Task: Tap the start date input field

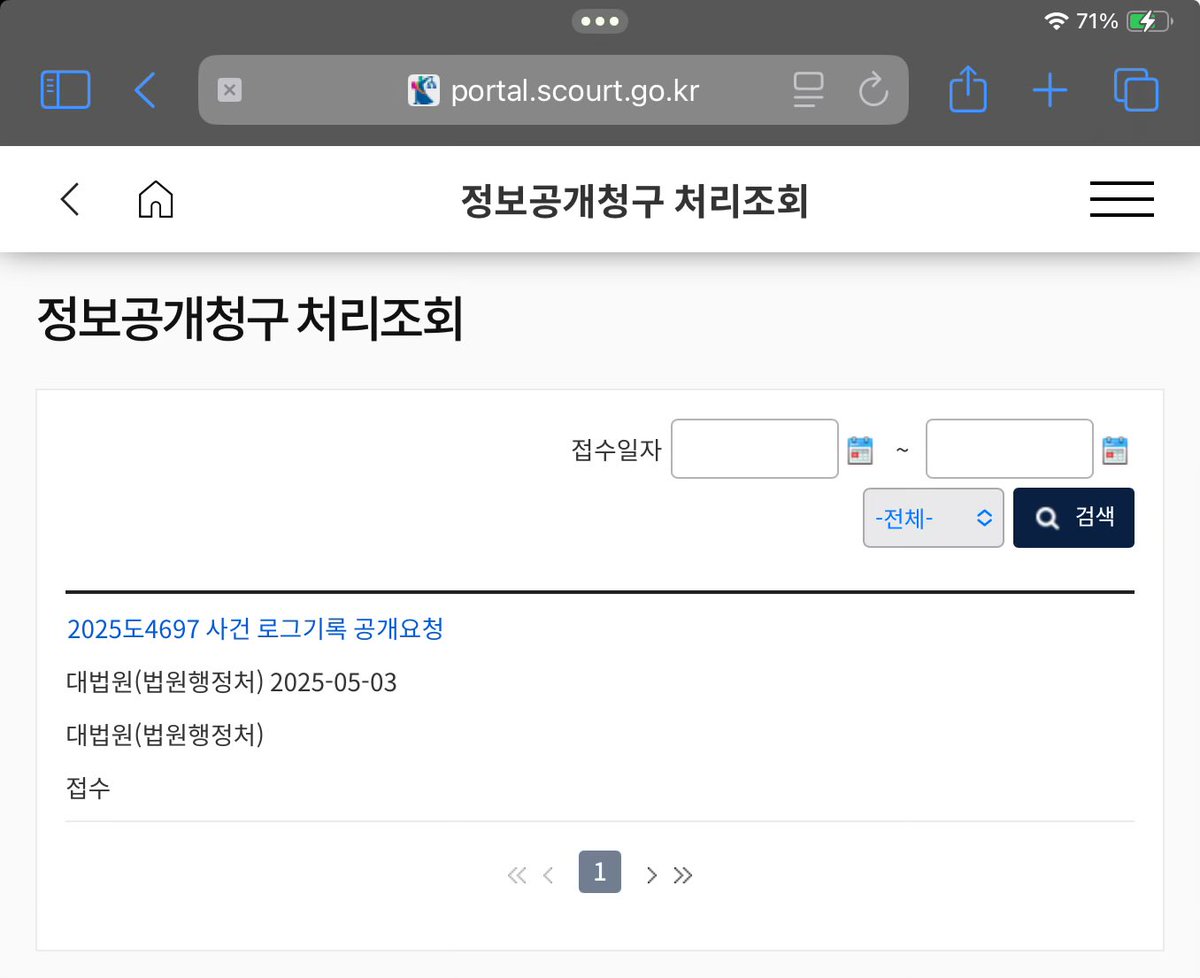Action: click(754, 449)
